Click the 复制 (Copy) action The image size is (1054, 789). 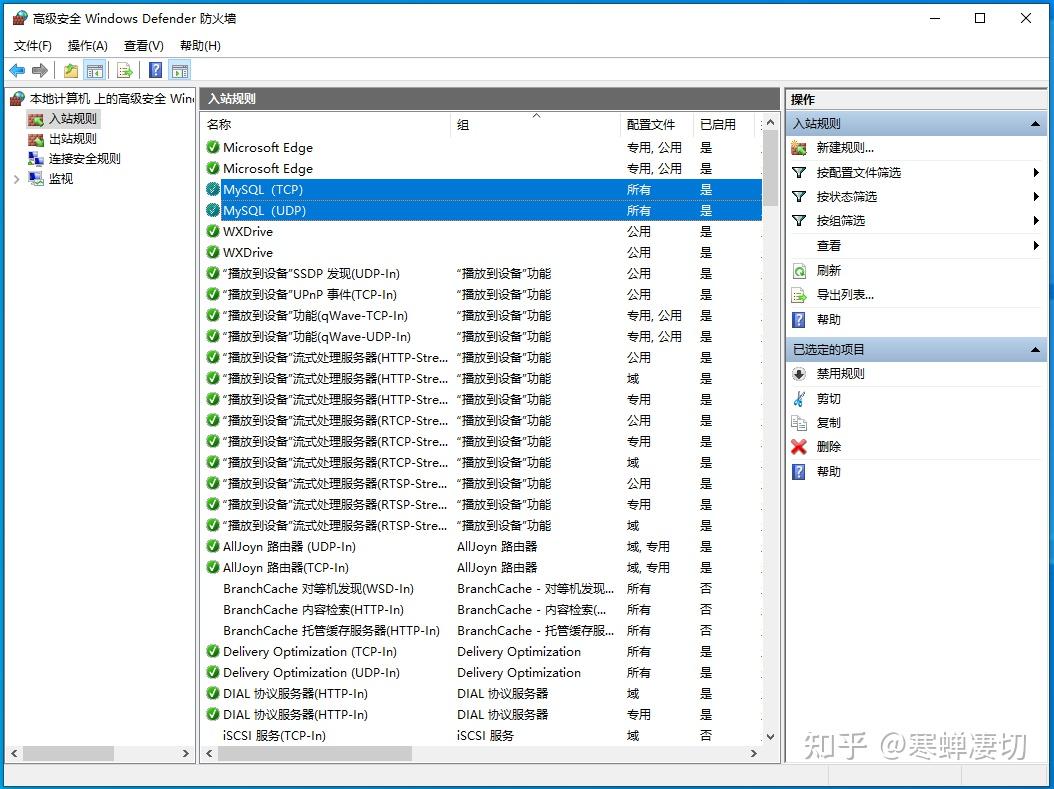(x=829, y=422)
